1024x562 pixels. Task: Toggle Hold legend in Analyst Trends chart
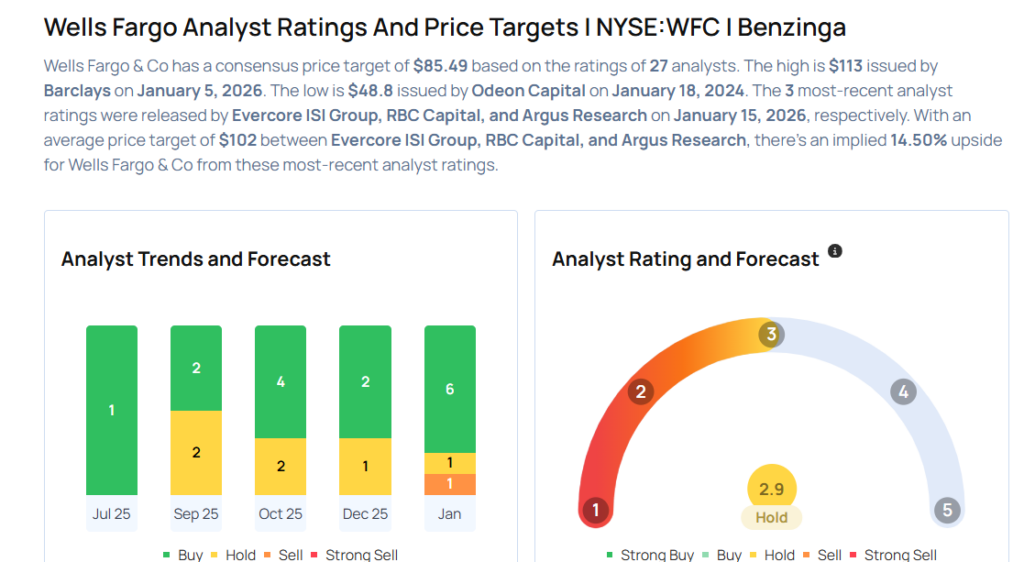(x=234, y=555)
